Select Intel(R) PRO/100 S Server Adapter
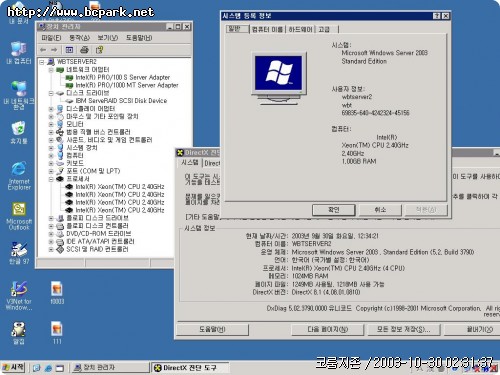 (x=123, y=77)
